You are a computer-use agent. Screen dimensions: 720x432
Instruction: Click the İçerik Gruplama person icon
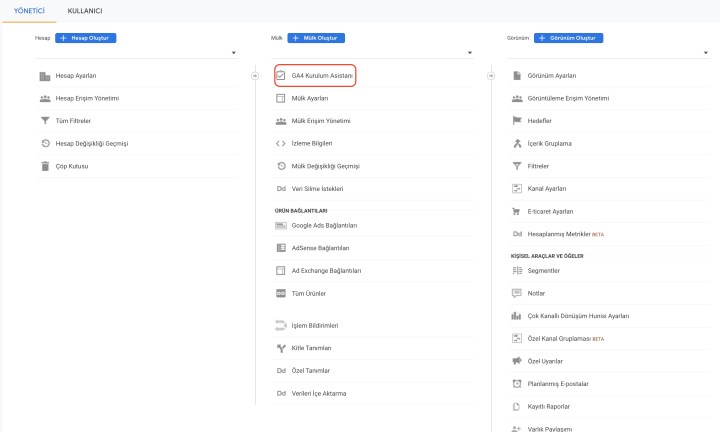click(517, 143)
